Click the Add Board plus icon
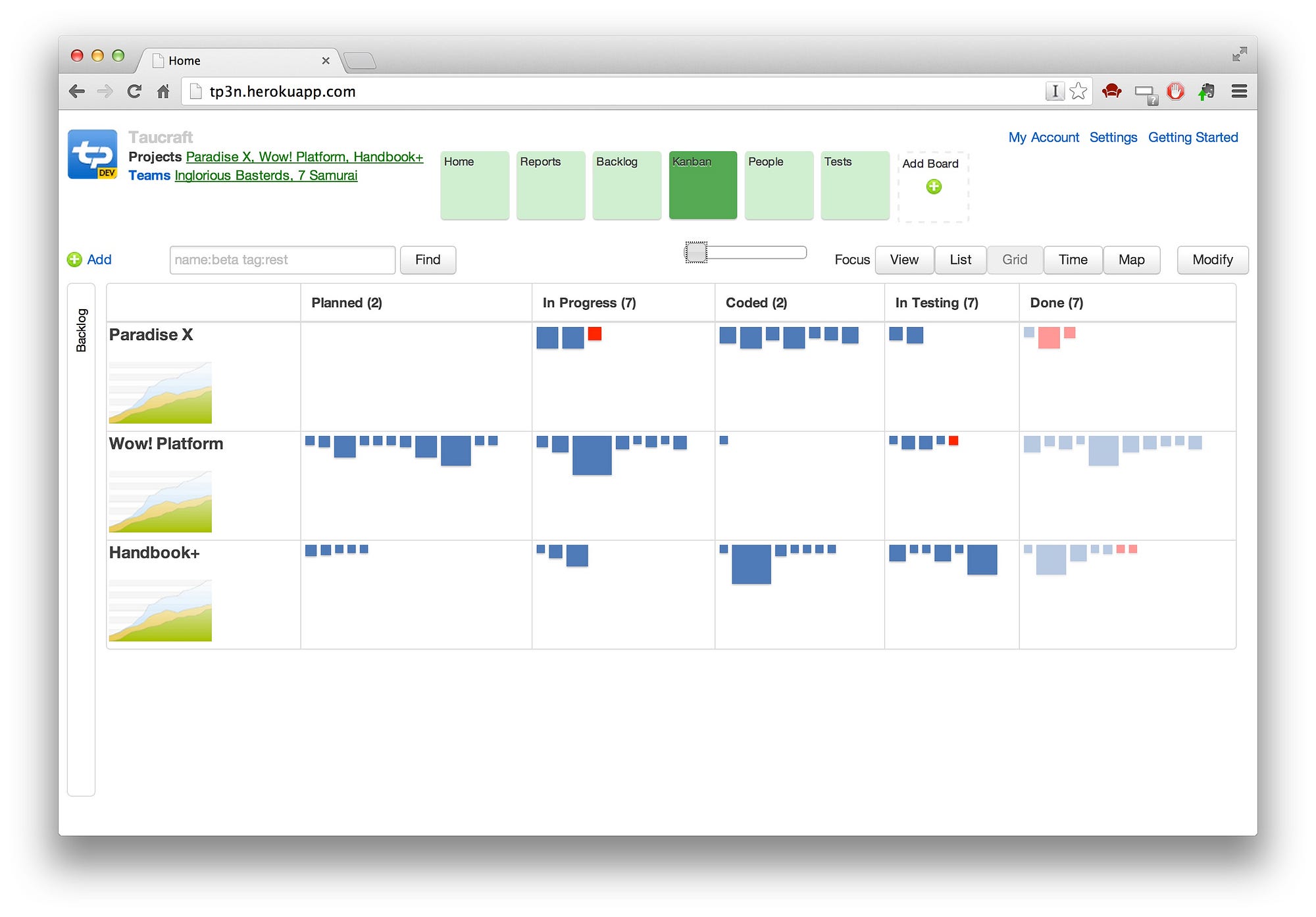Image resolution: width=1316 pixels, height=917 pixels. (933, 187)
